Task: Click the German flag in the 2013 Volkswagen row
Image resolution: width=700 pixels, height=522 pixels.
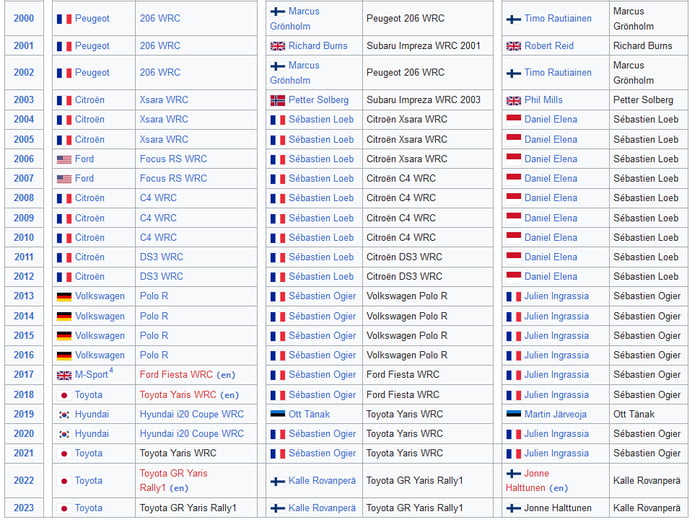Action: 64,297
